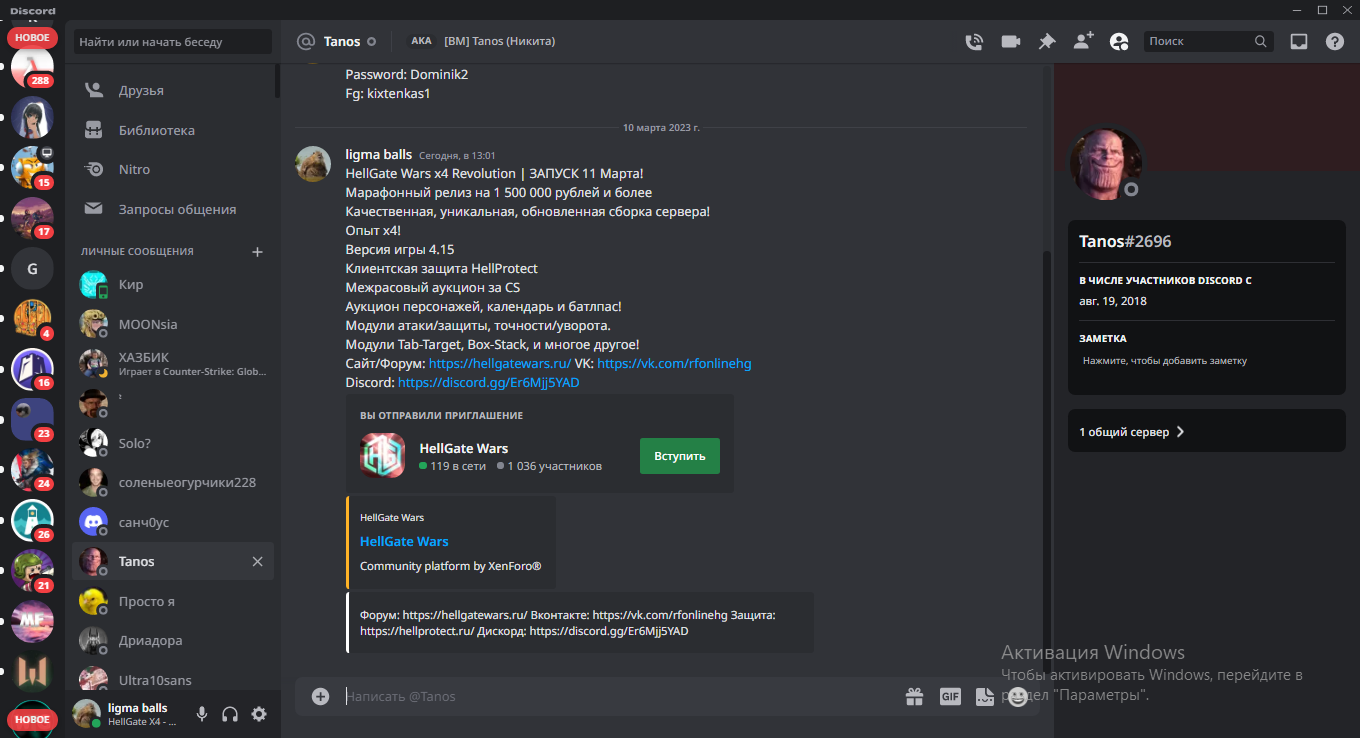Open the chat with Ultra10sans

pos(173,678)
